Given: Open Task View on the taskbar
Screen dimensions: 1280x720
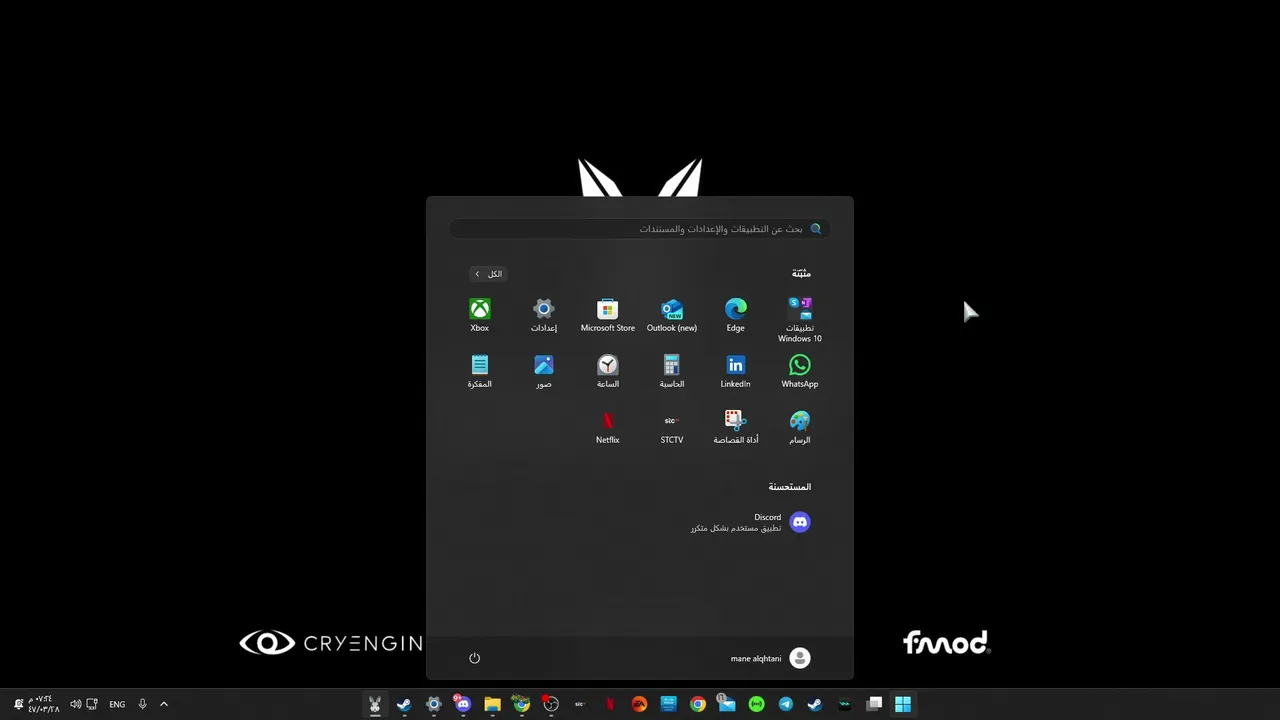Looking at the screenshot, I should [874, 704].
